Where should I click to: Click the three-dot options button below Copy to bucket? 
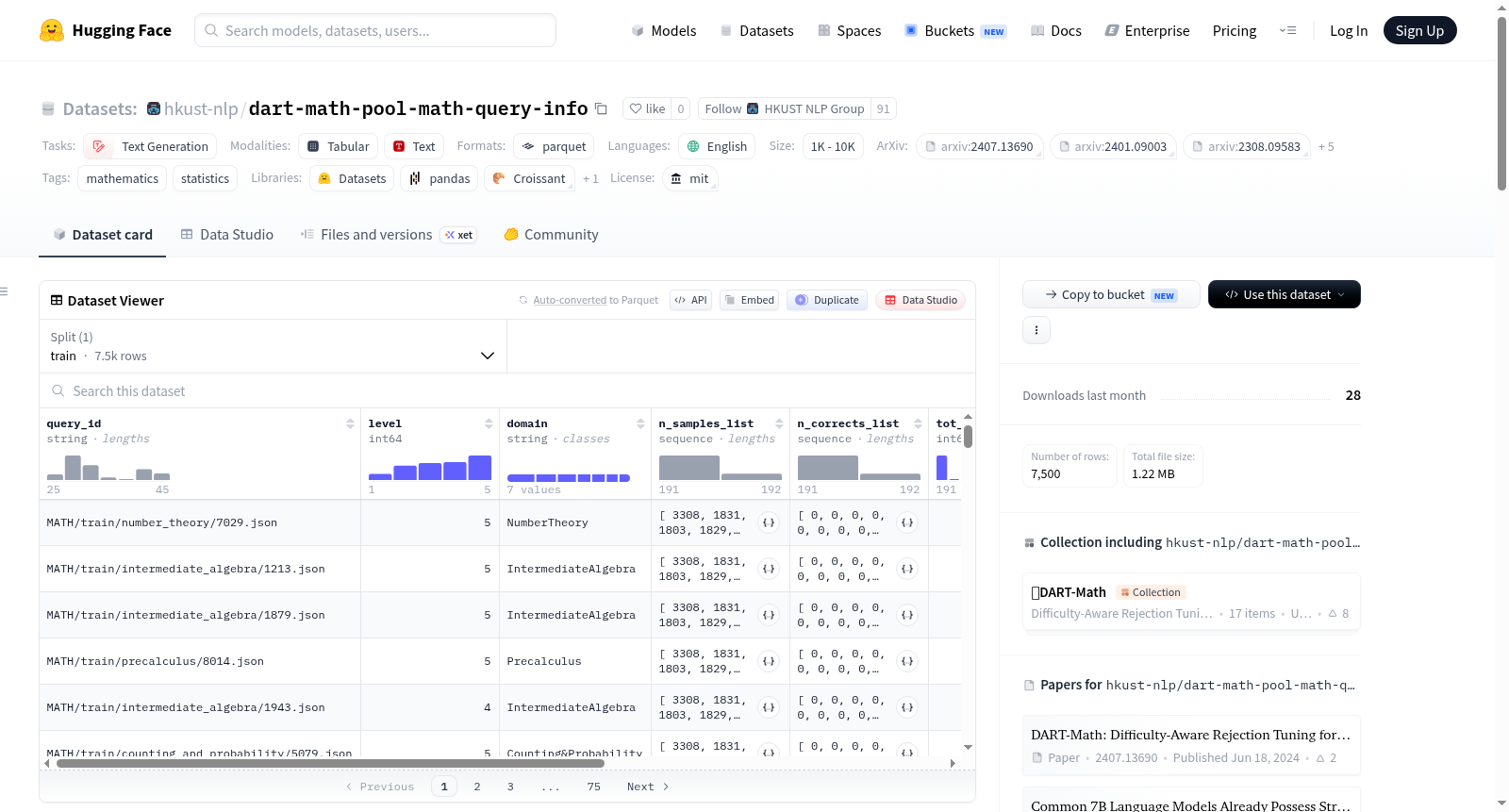pos(1036,330)
